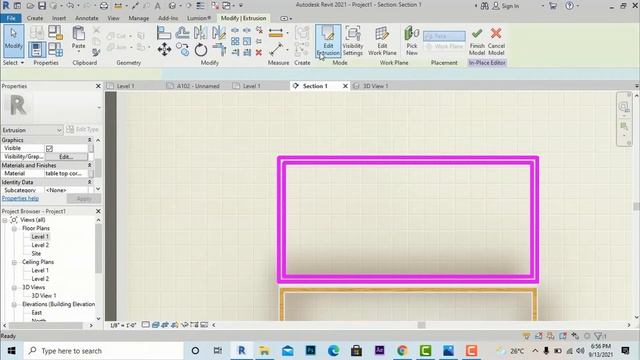This screenshot has width=640, height=360.
Task: Click the Save icon in quick access toolbar
Action: [x=42, y=6]
